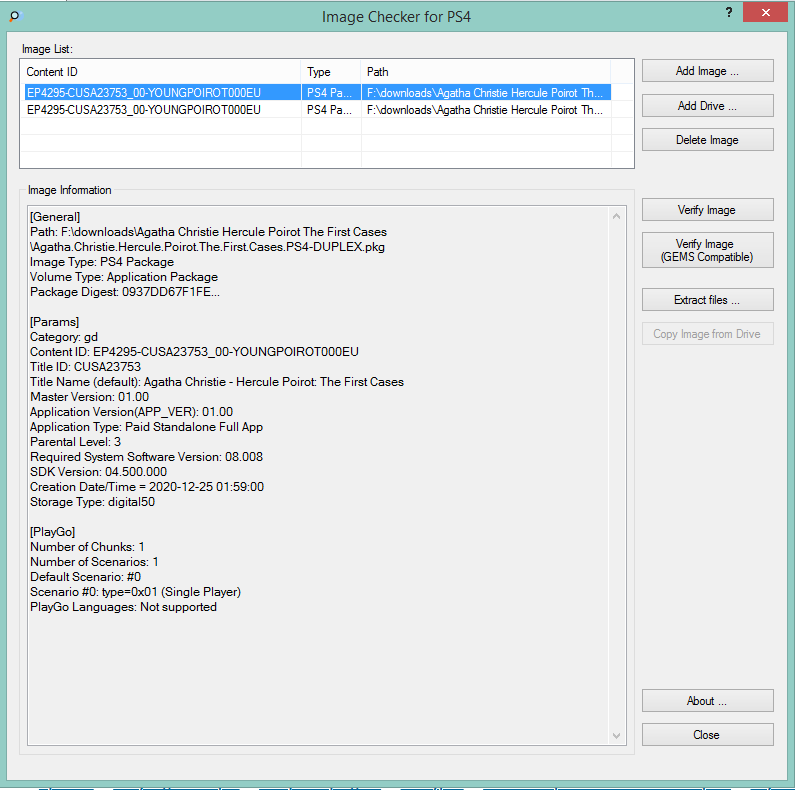Click the Master Version: 01.00 line

89,397
